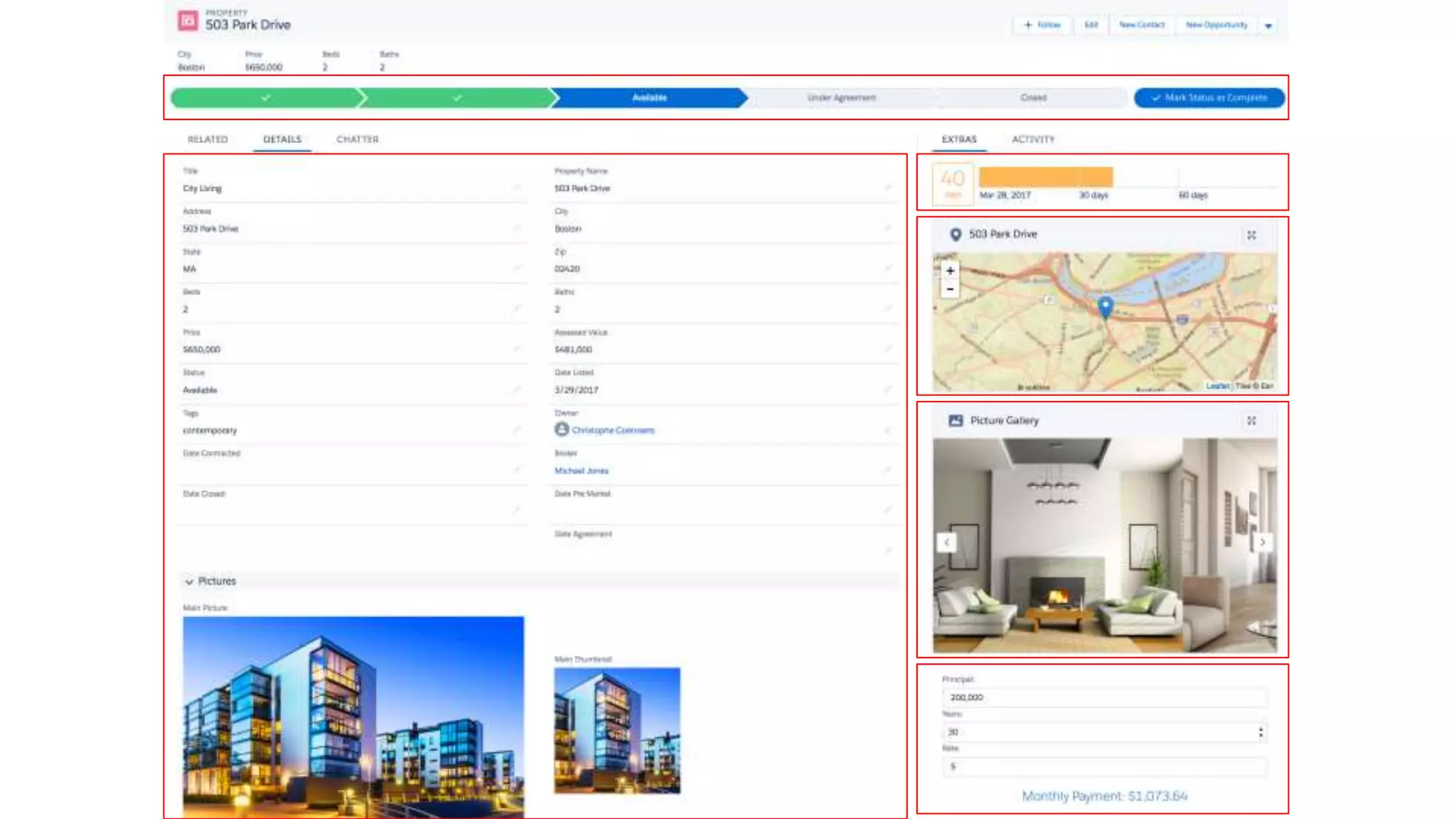Switch to the Related tab
This screenshot has width=1456, height=819.
coord(208,139)
